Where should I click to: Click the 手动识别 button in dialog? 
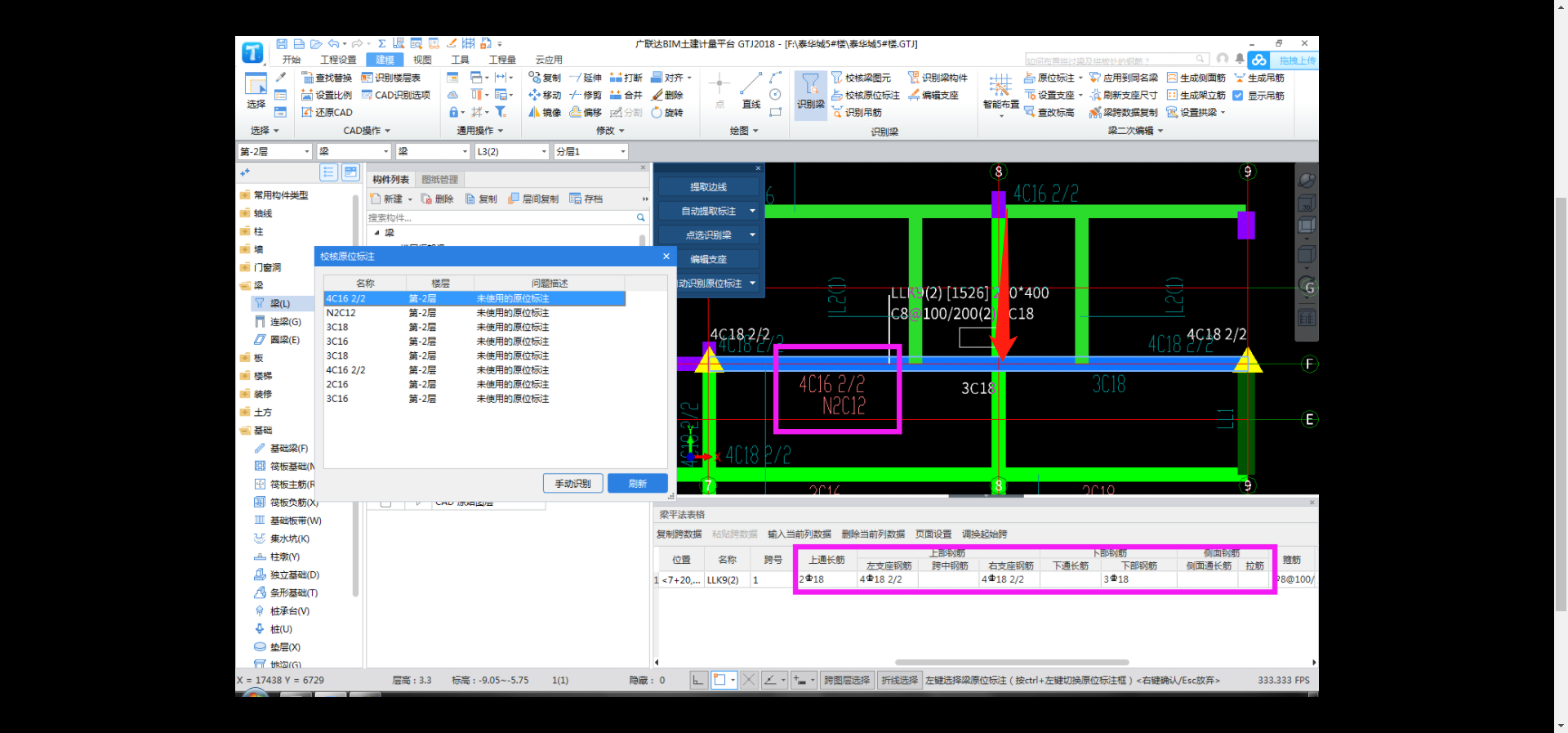coord(573,484)
